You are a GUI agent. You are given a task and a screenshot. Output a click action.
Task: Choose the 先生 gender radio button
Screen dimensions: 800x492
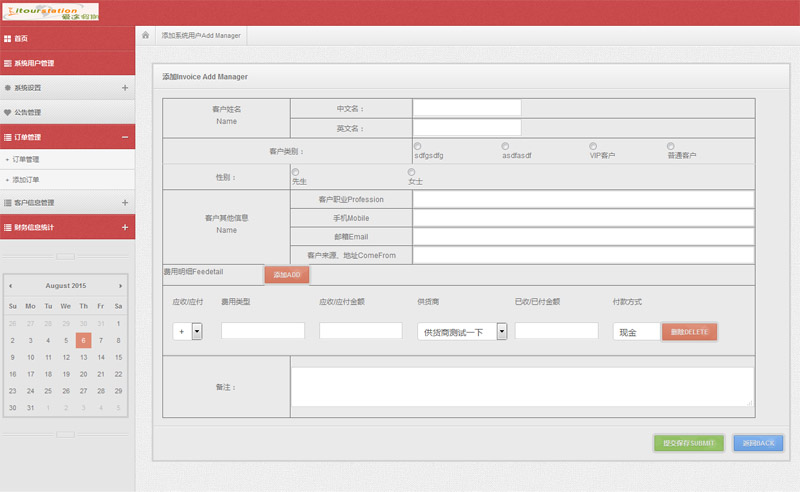[x=295, y=172]
